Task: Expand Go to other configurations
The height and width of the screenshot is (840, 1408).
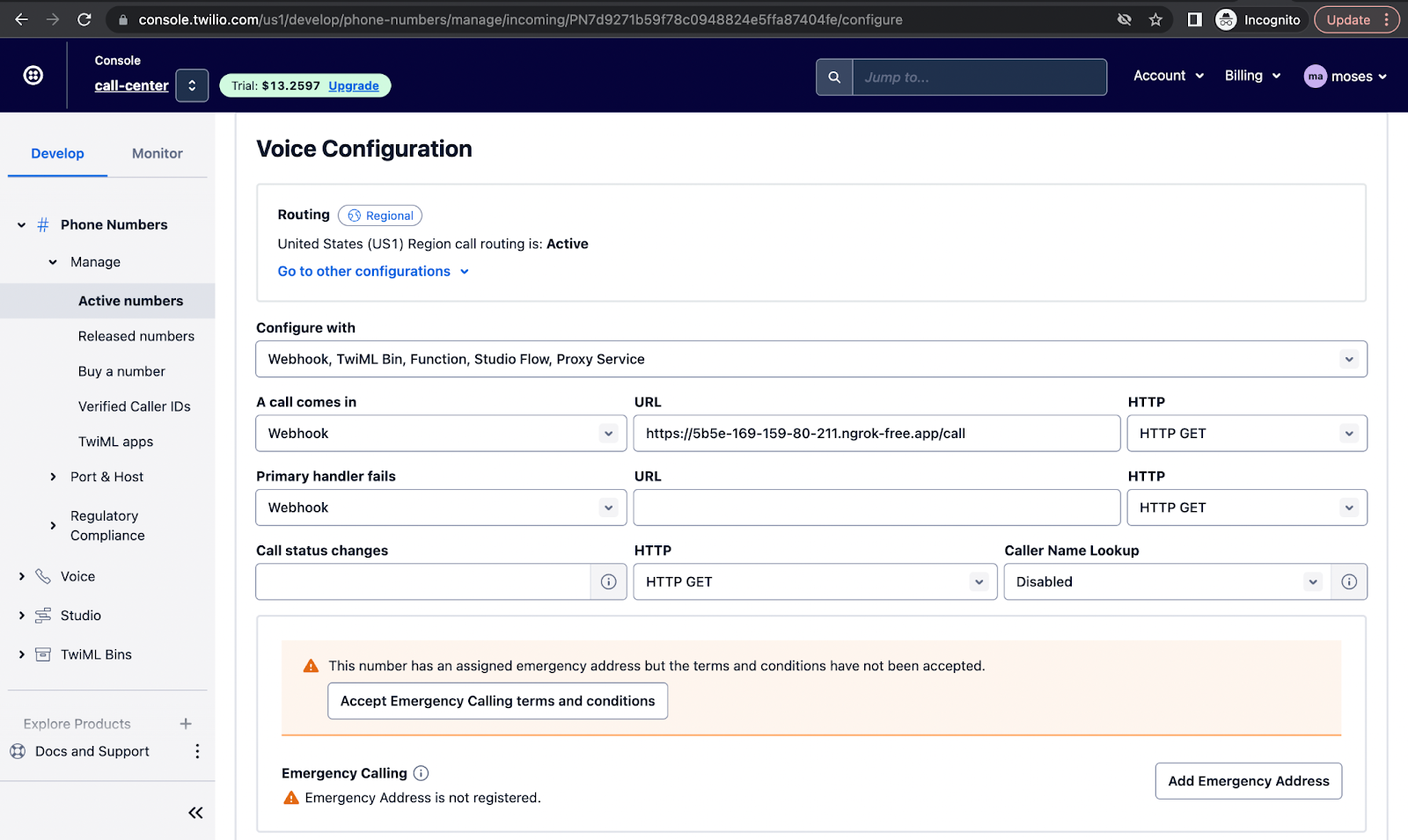Action: click(x=373, y=271)
